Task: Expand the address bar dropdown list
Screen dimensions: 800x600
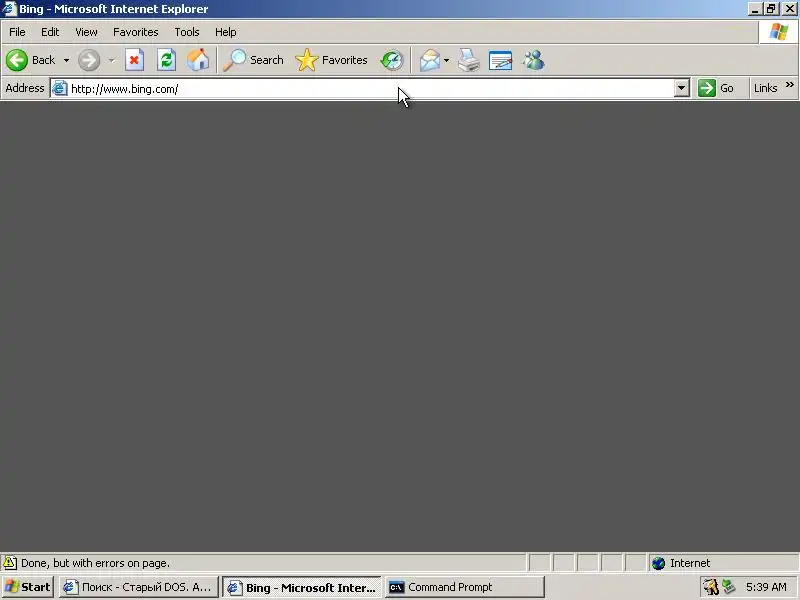Action: (x=681, y=88)
